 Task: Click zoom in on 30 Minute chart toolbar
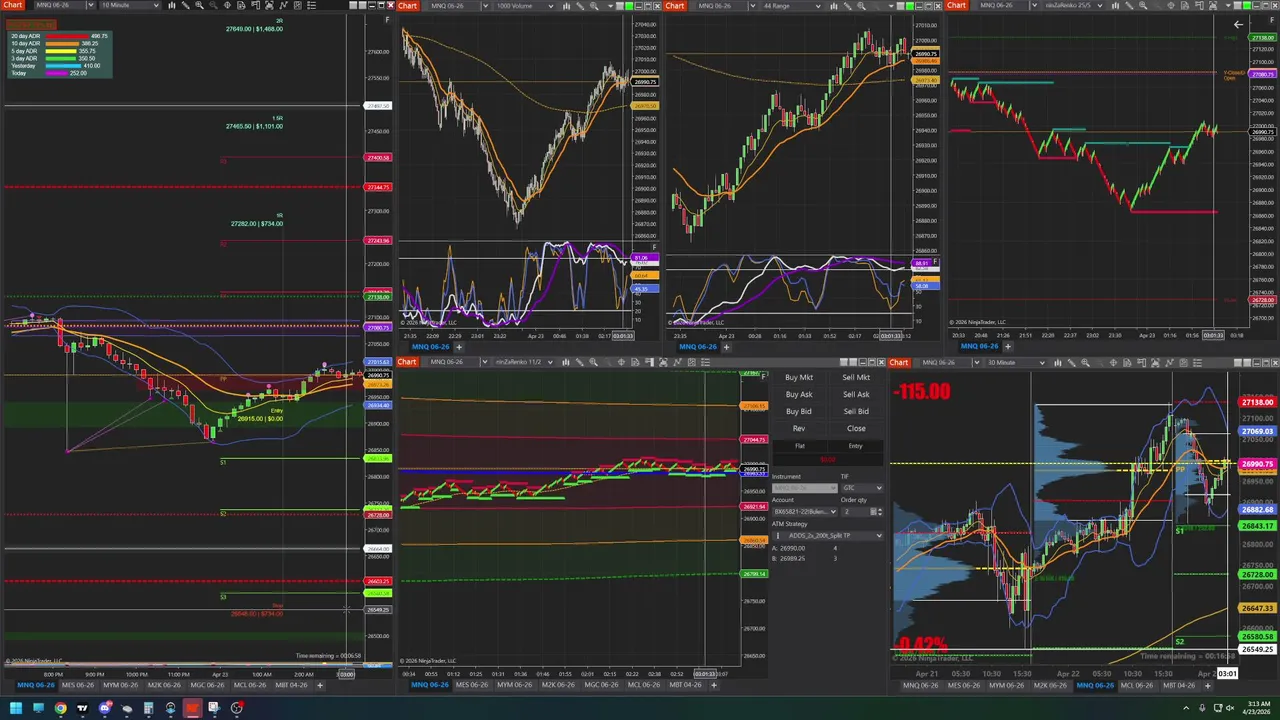tap(1085, 362)
